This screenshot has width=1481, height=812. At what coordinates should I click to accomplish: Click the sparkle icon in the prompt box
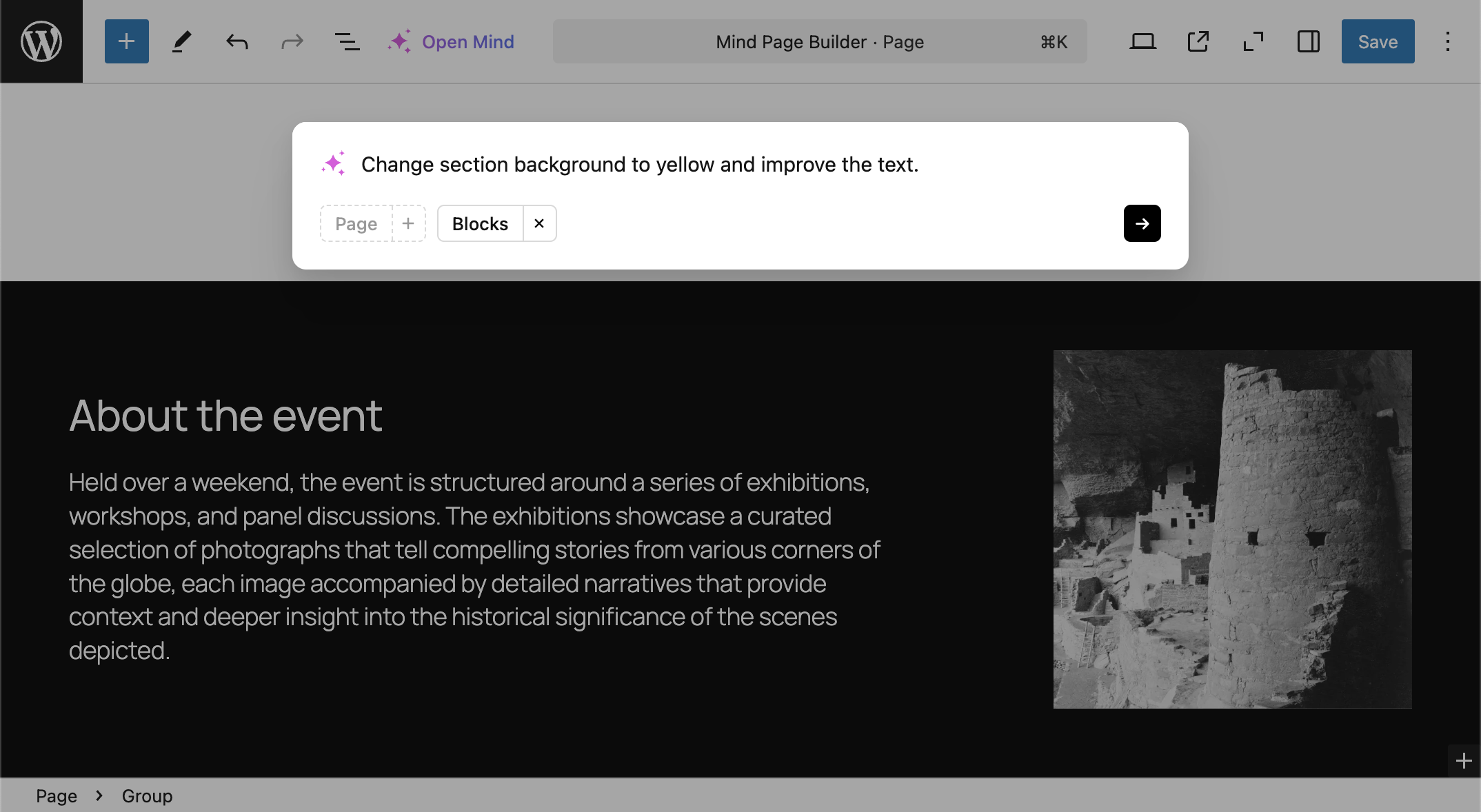pyautogui.click(x=334, y=164)
